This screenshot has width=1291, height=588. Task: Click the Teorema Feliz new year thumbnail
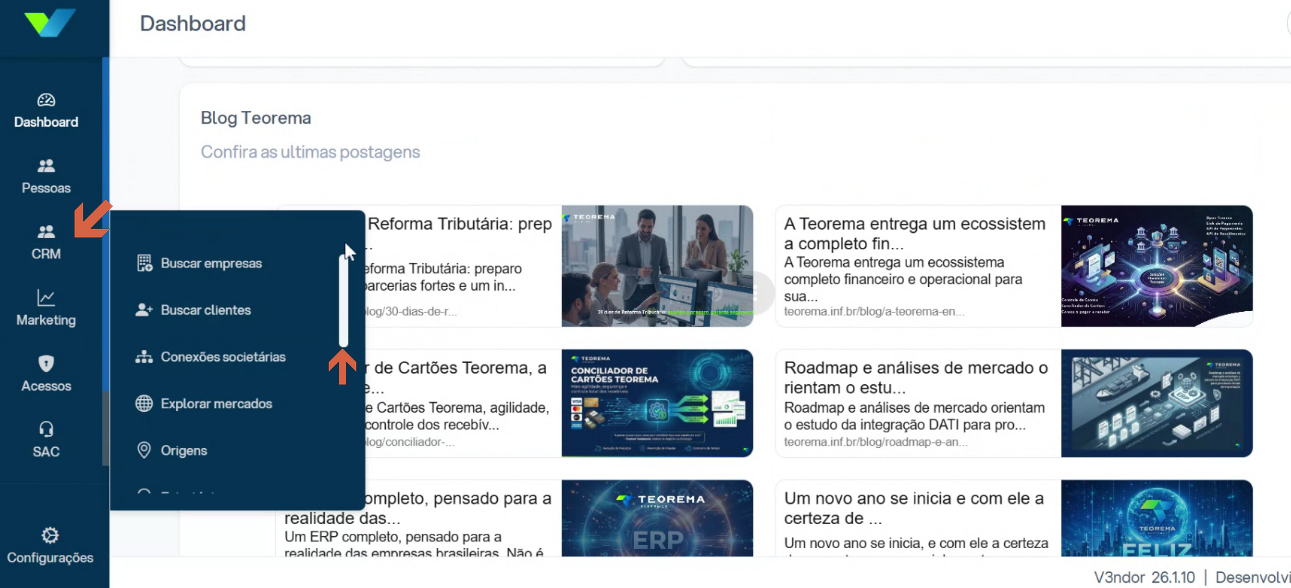tap(1157, 518)
